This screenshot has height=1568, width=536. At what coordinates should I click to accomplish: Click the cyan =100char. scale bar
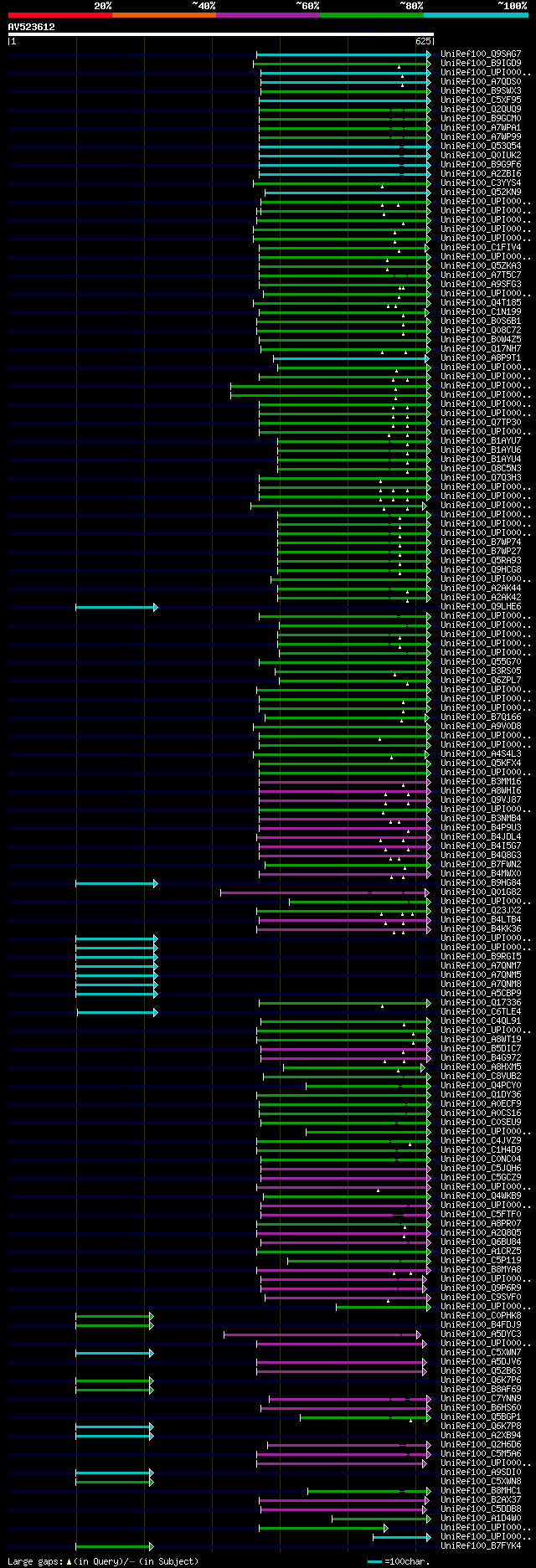click(374, 1562)
